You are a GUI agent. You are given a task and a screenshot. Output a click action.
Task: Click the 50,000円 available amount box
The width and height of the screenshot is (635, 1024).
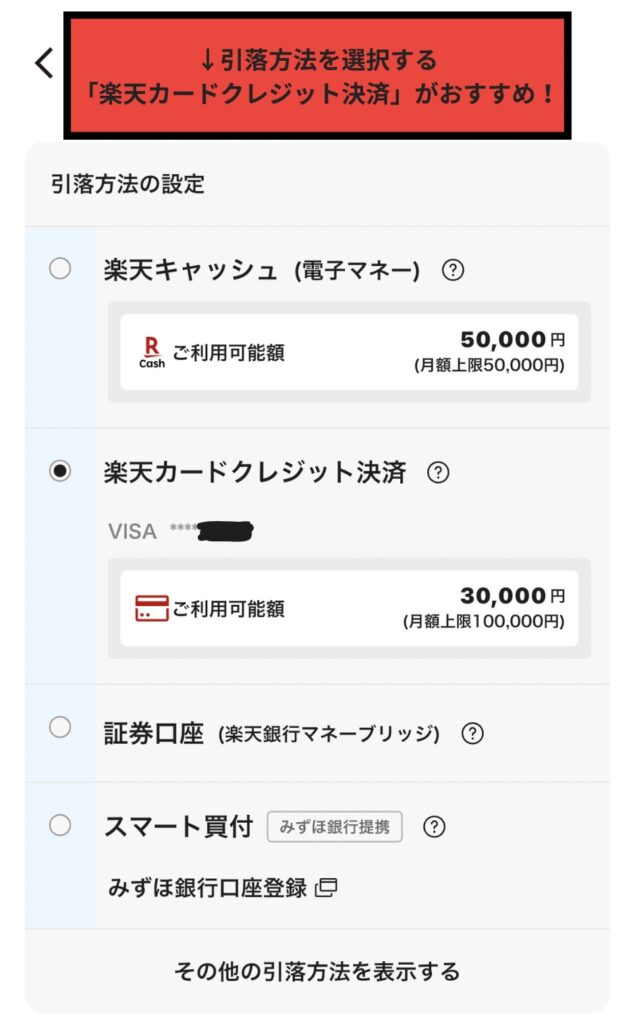click(x=349, y=352)
